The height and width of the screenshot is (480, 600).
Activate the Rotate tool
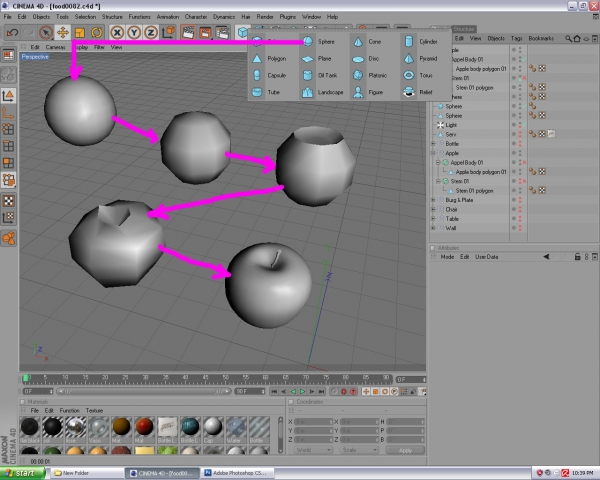(96, 33)
